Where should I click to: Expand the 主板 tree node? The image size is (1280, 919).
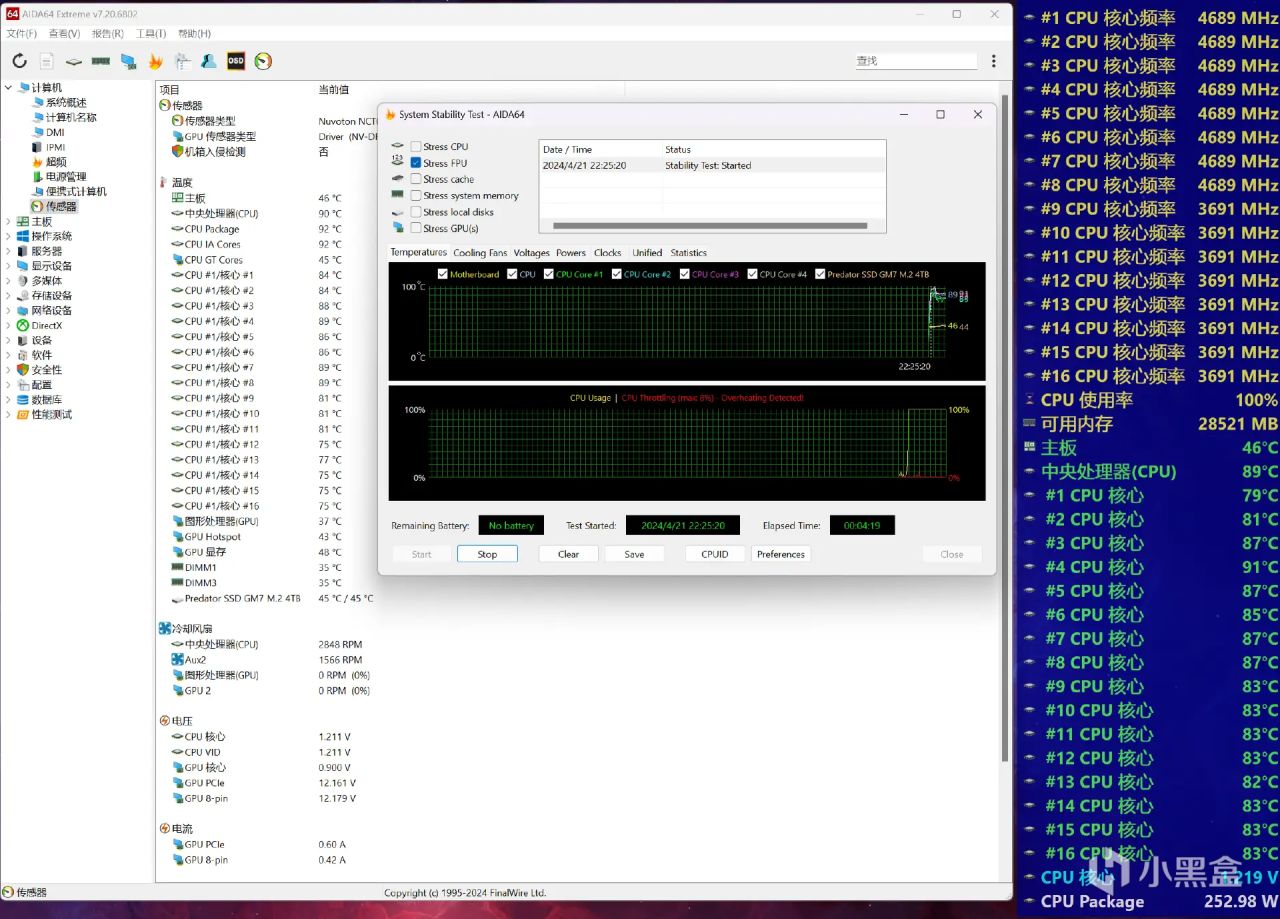tap(8, 222)
